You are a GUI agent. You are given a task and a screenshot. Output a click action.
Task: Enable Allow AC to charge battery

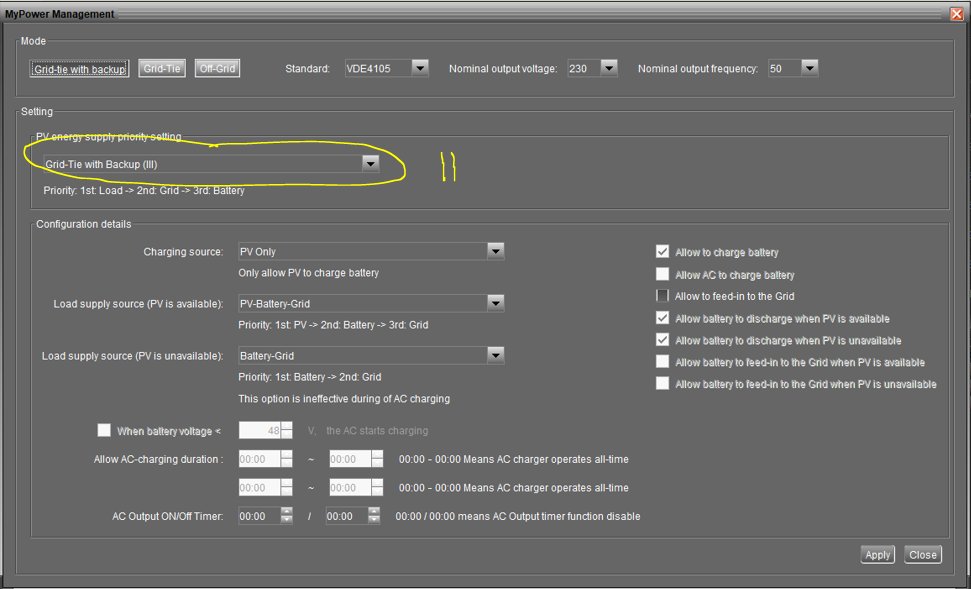coord(662,274)
